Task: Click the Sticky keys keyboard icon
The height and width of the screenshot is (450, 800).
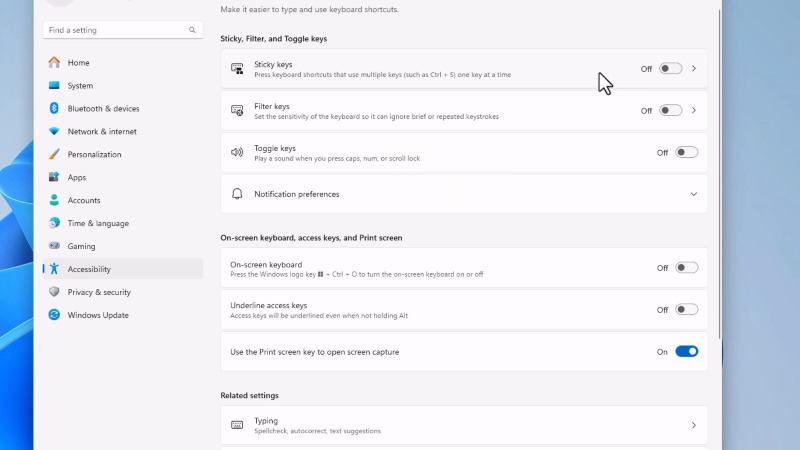Action: [x=237, y=69]
